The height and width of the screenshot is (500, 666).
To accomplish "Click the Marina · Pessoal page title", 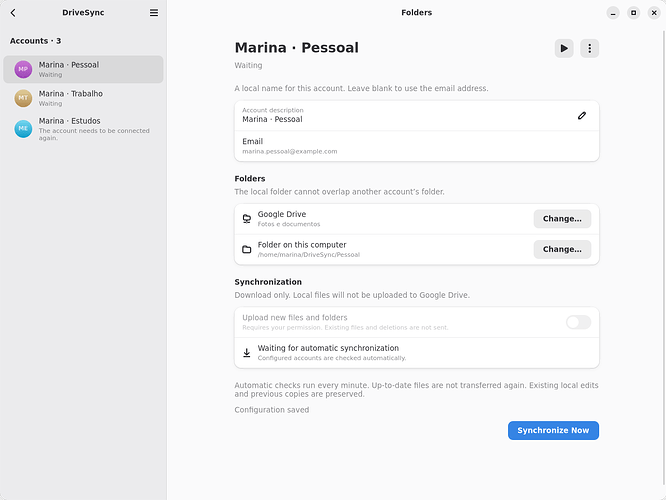I will pyautogui.click(x=296, y=48).
